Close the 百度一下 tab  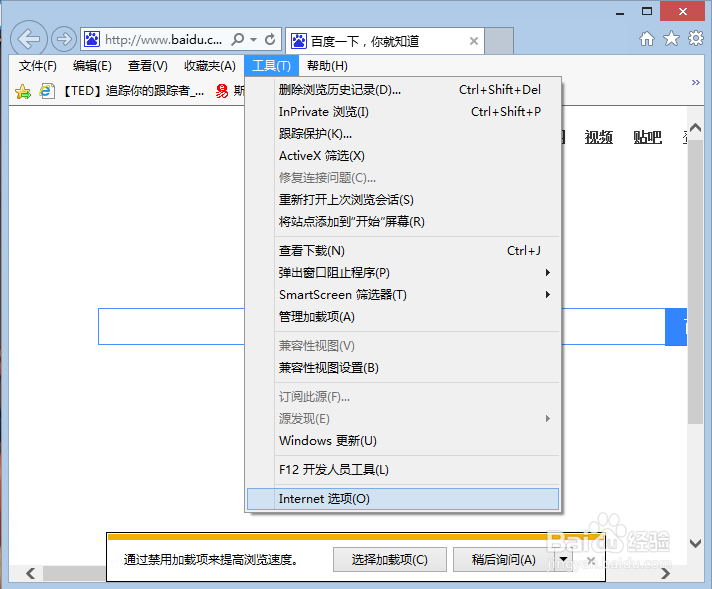[474, 41]
